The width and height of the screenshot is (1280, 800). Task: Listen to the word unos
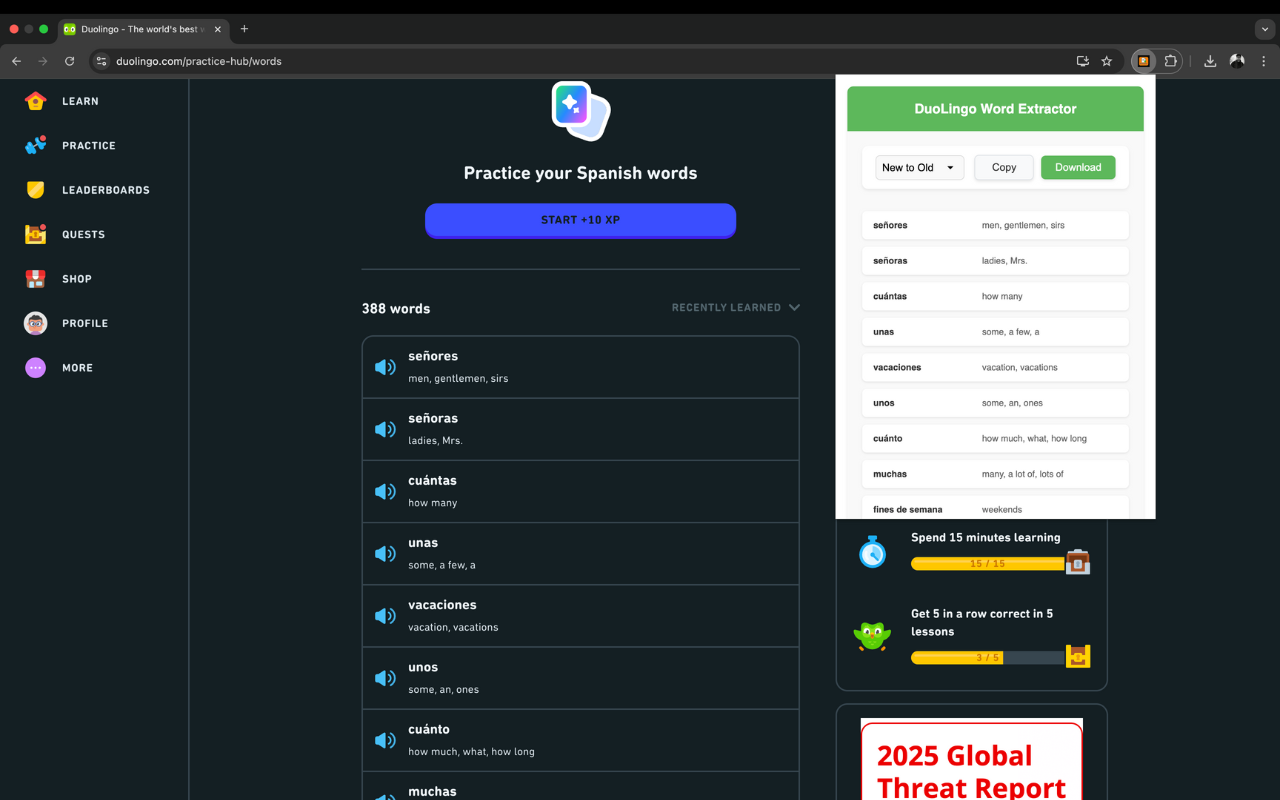[385, 678]
